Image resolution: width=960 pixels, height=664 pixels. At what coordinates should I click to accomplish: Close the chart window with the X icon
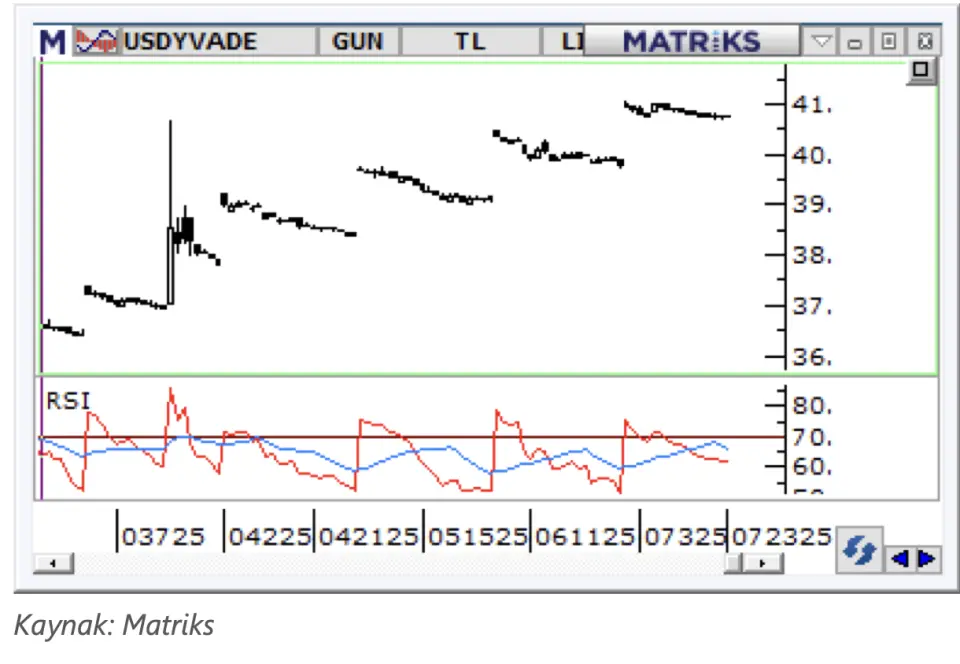[x=924, y=42]
